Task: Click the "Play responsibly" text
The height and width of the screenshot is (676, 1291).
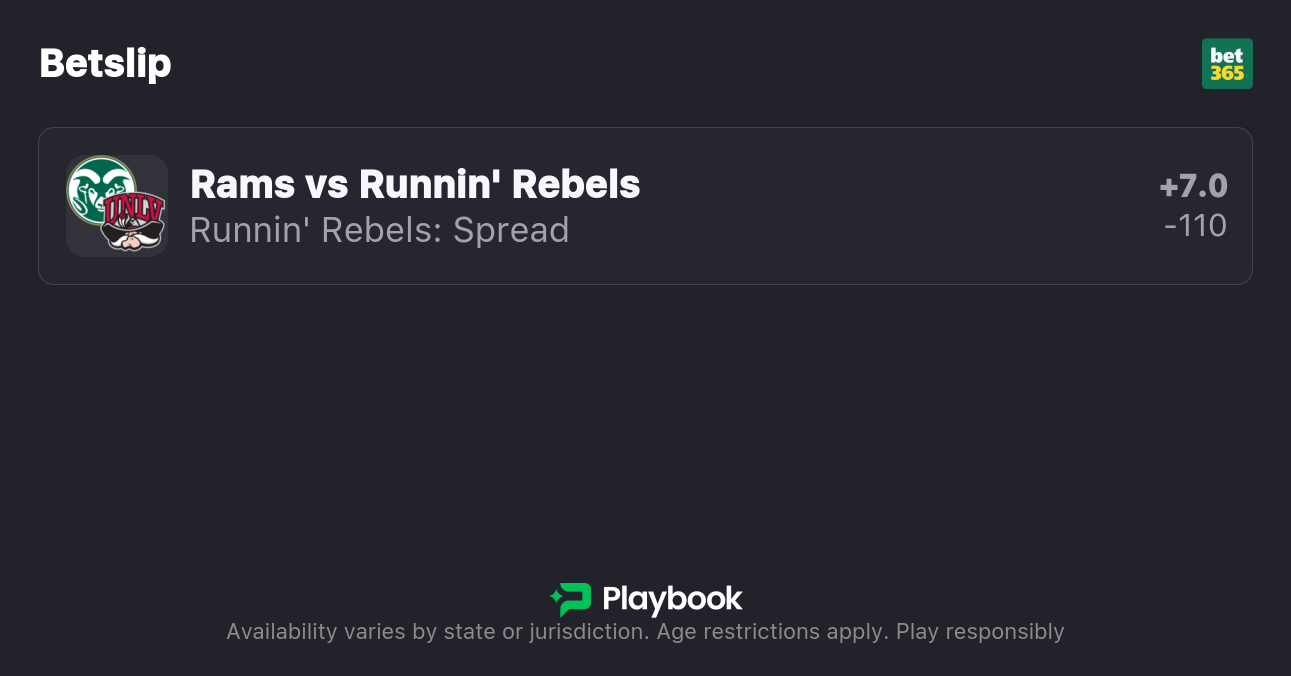Action: (x=980, y=632)
